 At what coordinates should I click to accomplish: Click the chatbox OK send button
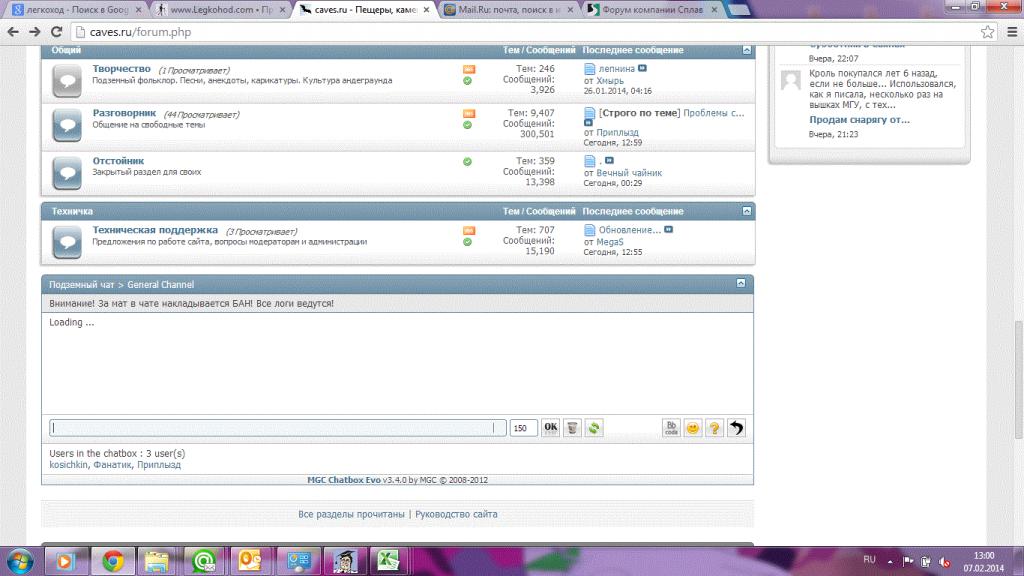coord(550,428)
